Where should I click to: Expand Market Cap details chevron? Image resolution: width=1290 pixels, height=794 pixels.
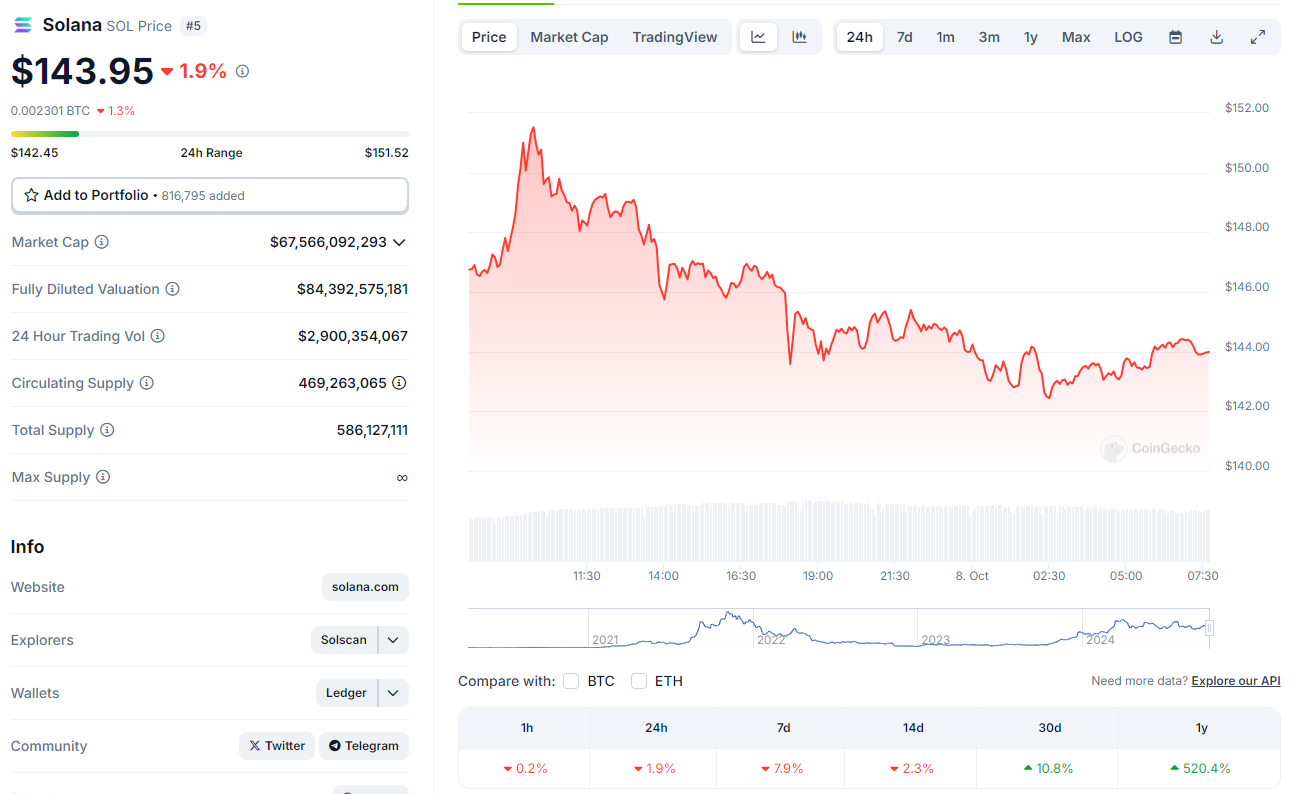click(399, 242)
